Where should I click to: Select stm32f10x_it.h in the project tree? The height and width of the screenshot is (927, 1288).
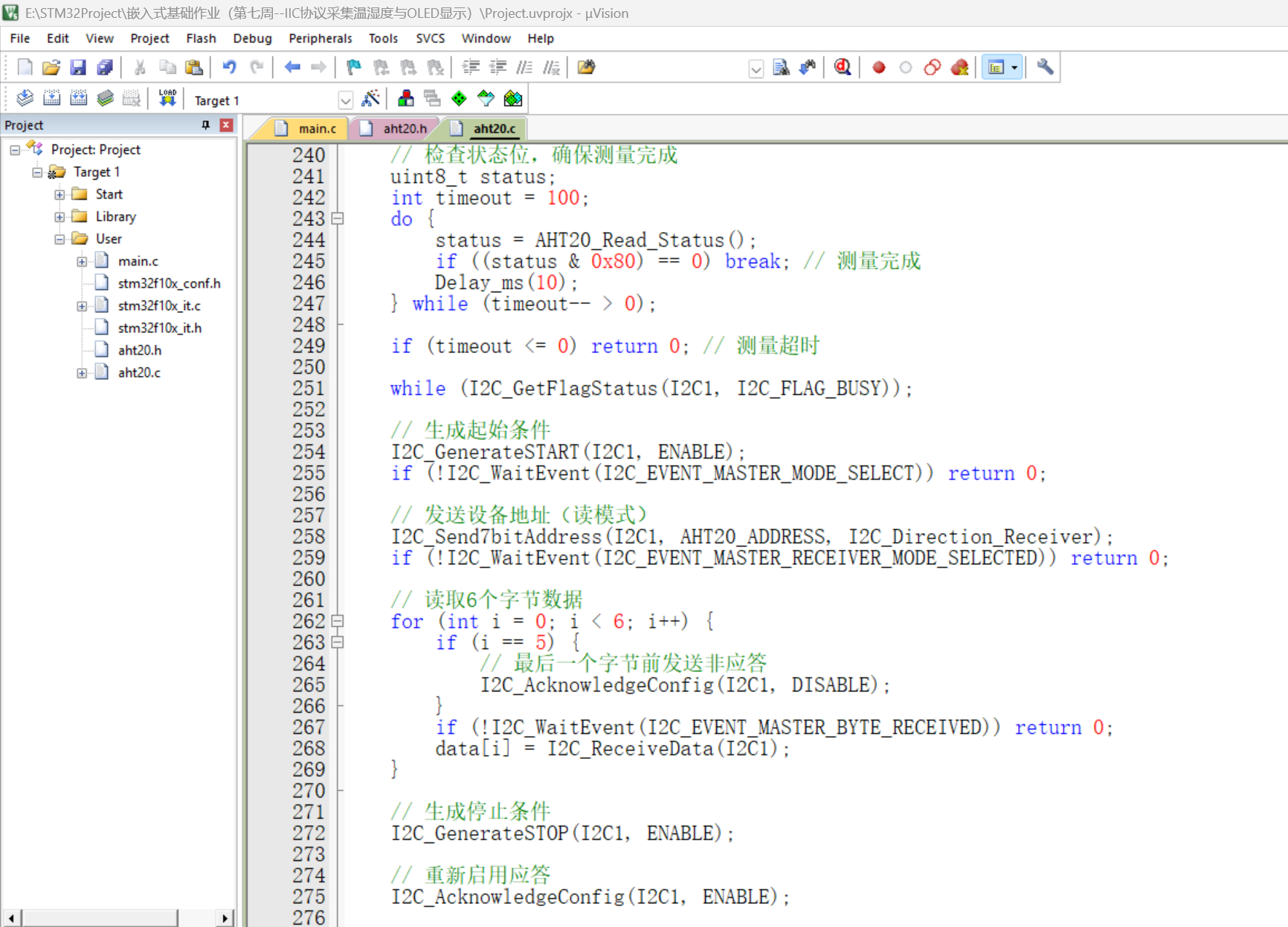click(159, 329)
